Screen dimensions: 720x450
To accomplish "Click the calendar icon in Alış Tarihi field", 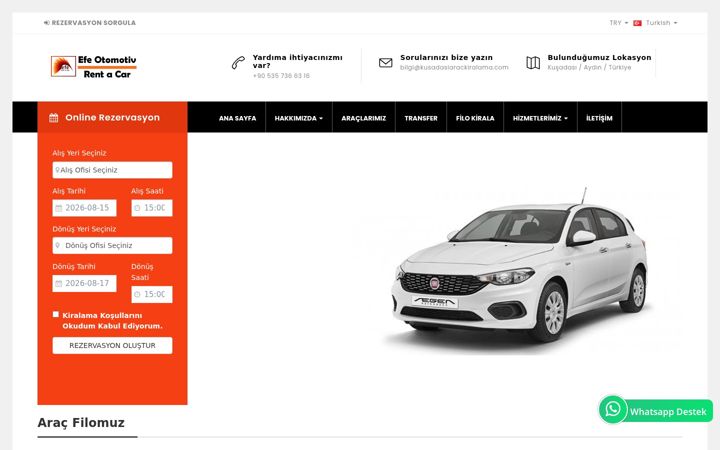I will click(x=59, y=208).
